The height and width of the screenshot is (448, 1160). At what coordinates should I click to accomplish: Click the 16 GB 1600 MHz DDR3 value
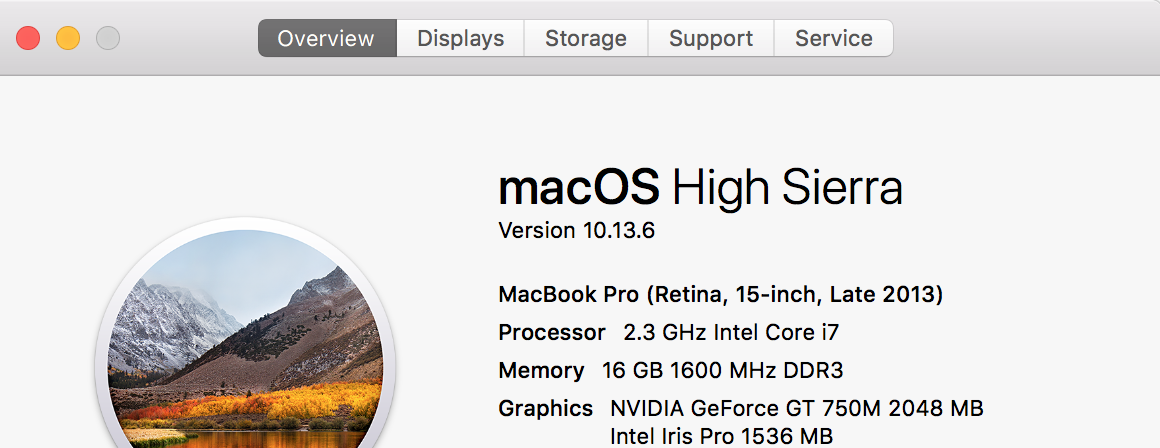point(722,371)
